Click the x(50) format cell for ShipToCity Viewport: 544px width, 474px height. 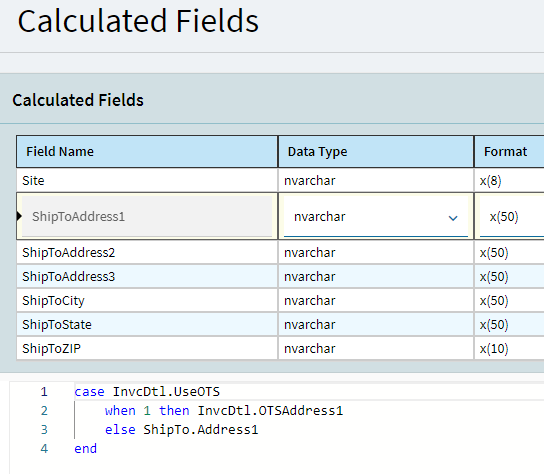pyautogui.click(x=509, y=300)
